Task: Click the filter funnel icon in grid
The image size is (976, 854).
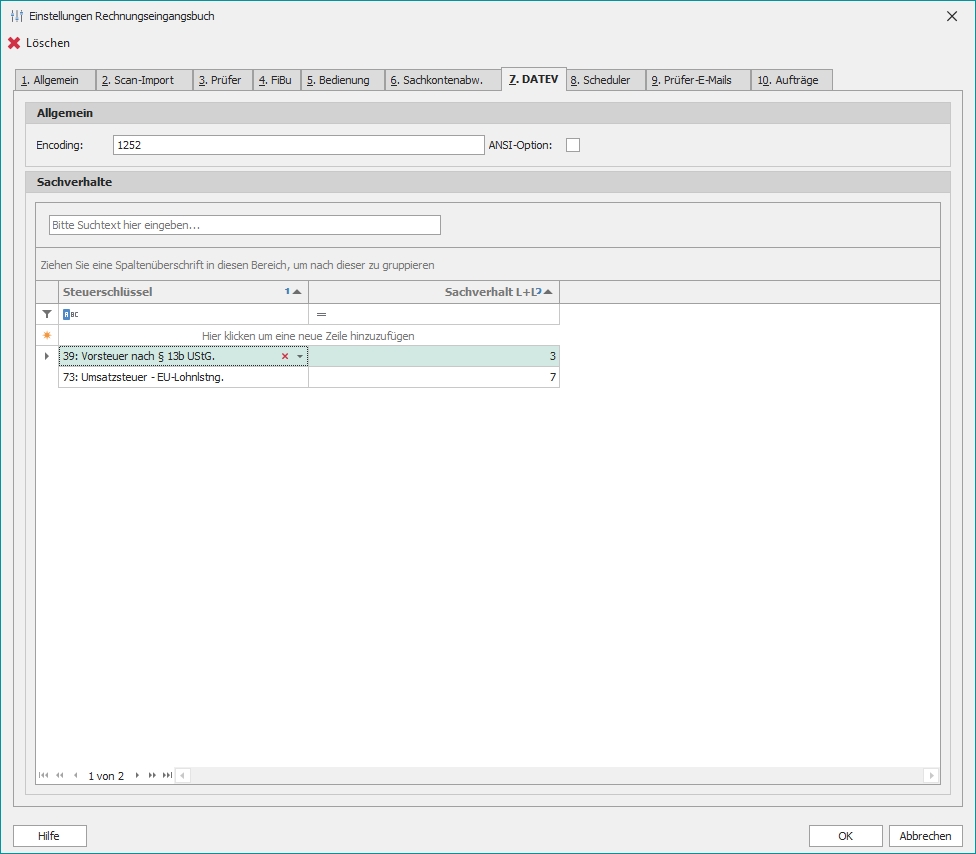Action: (46, 314)
